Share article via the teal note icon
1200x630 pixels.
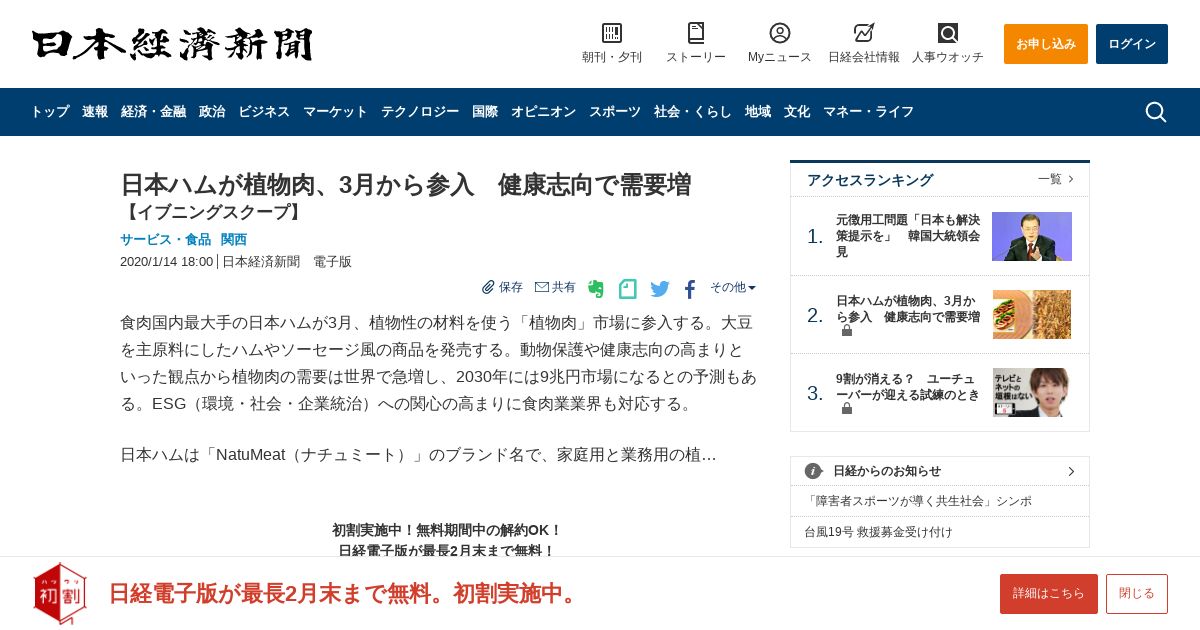628,289
